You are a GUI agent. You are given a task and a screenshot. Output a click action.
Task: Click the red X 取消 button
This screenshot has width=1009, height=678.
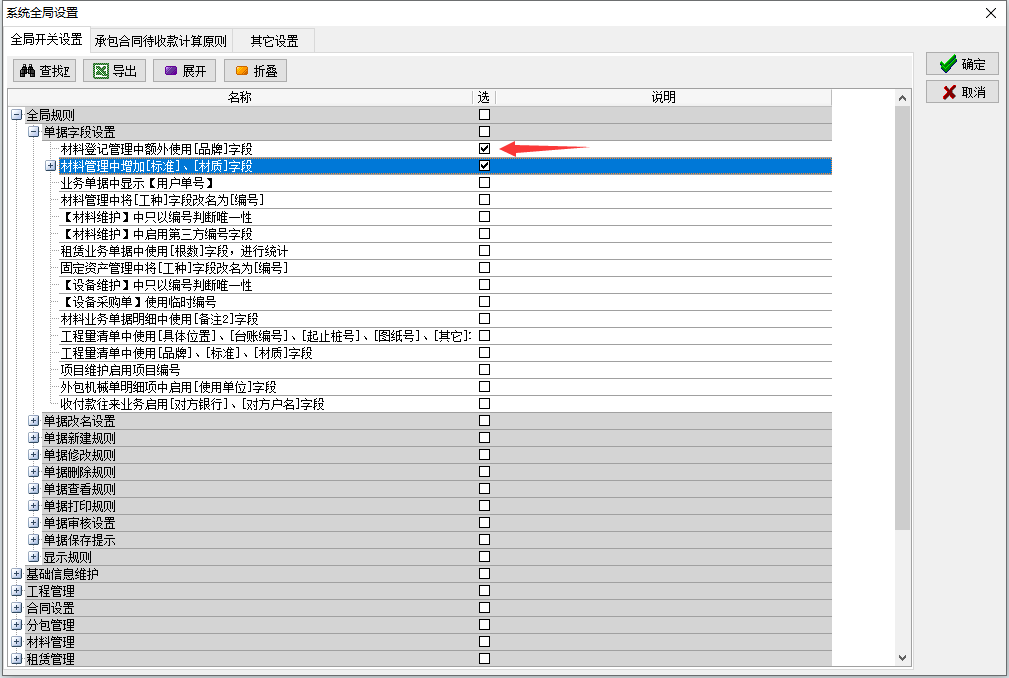pos(962,92)
